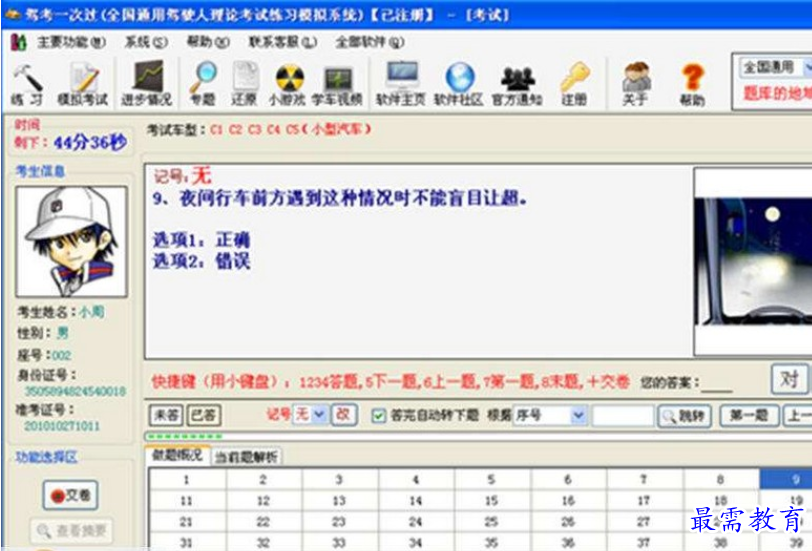Click the 对 answer button
812x551 pixels.
pos(789,379)
